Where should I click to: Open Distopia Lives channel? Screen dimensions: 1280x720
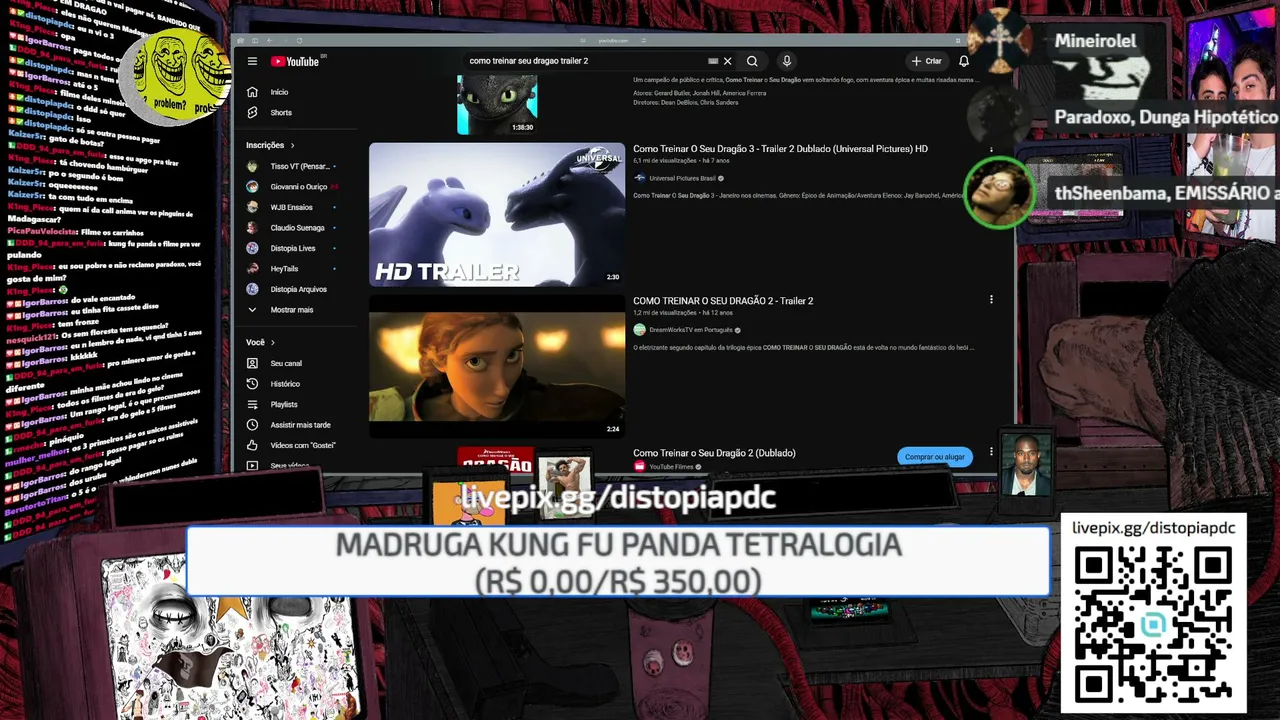point(293,248)
